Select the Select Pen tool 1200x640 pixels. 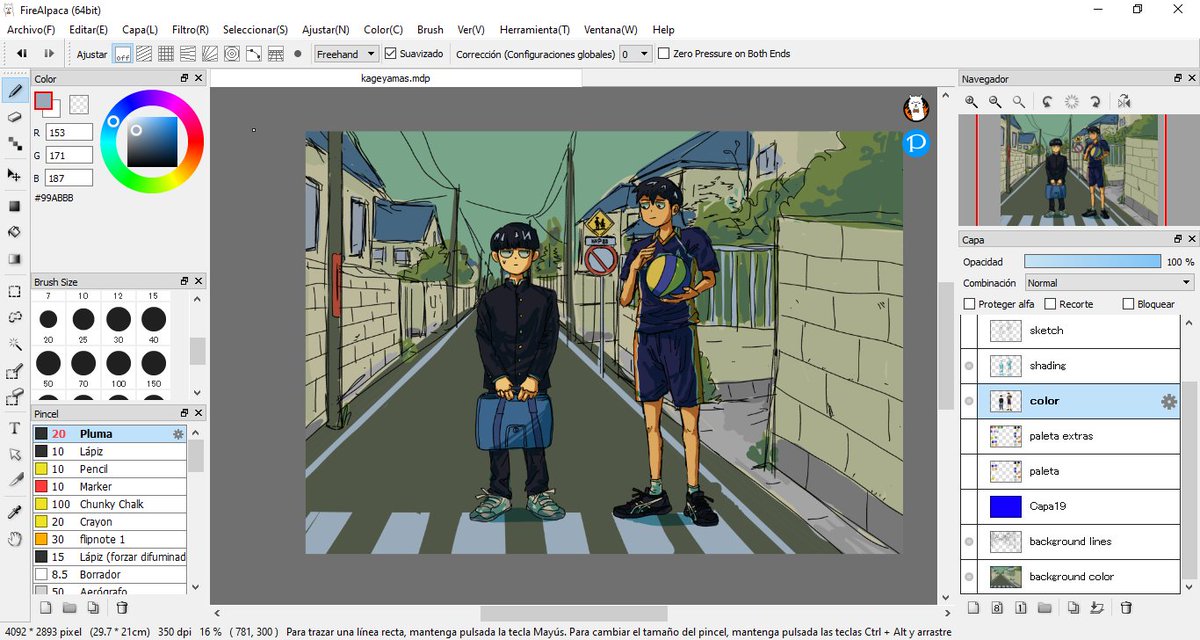tap(14, 372)
